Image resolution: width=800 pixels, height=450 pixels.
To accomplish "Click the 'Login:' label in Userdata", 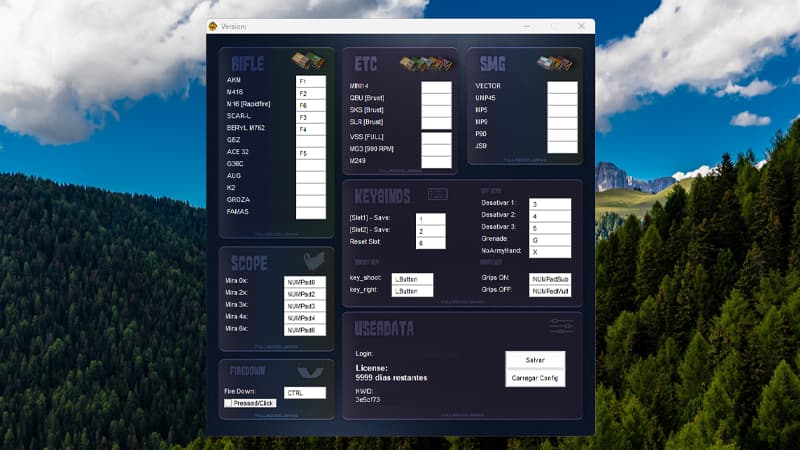I will (364, 354).
